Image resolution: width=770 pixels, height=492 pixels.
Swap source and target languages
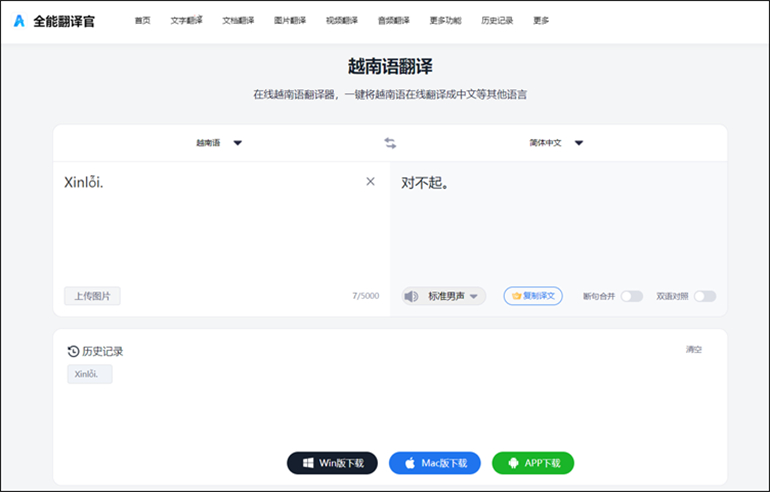tap(390, 143)
